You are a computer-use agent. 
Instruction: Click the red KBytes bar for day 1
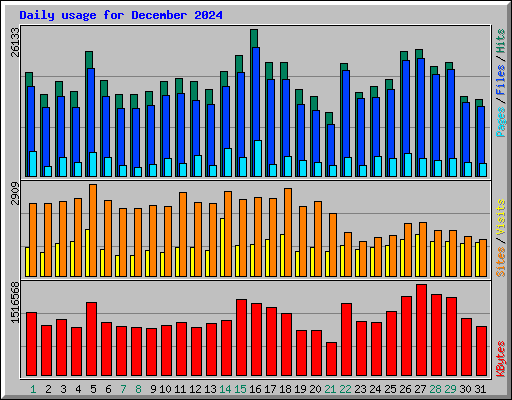tap(31, 344)
